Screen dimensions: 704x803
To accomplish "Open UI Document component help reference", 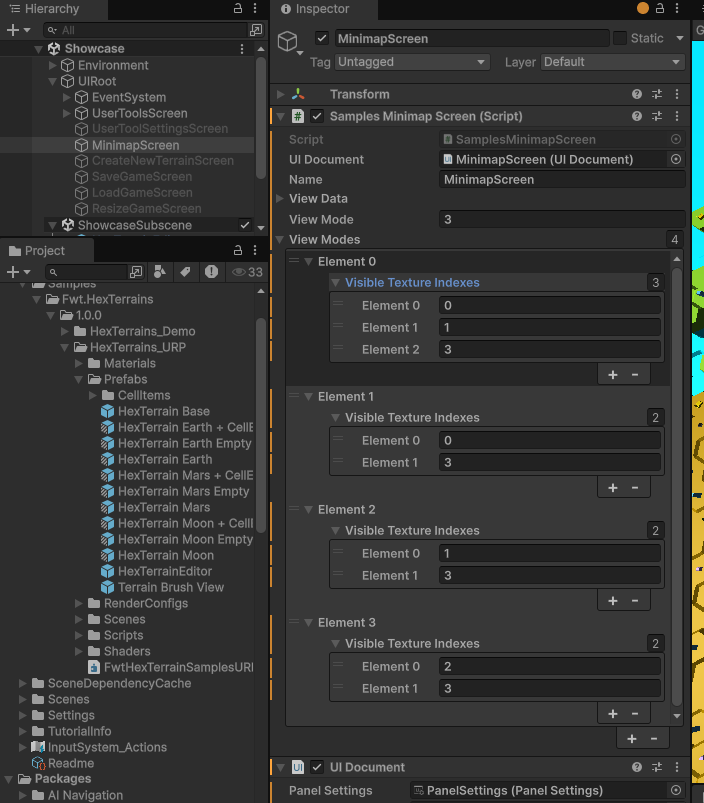I will click(636, 767).
